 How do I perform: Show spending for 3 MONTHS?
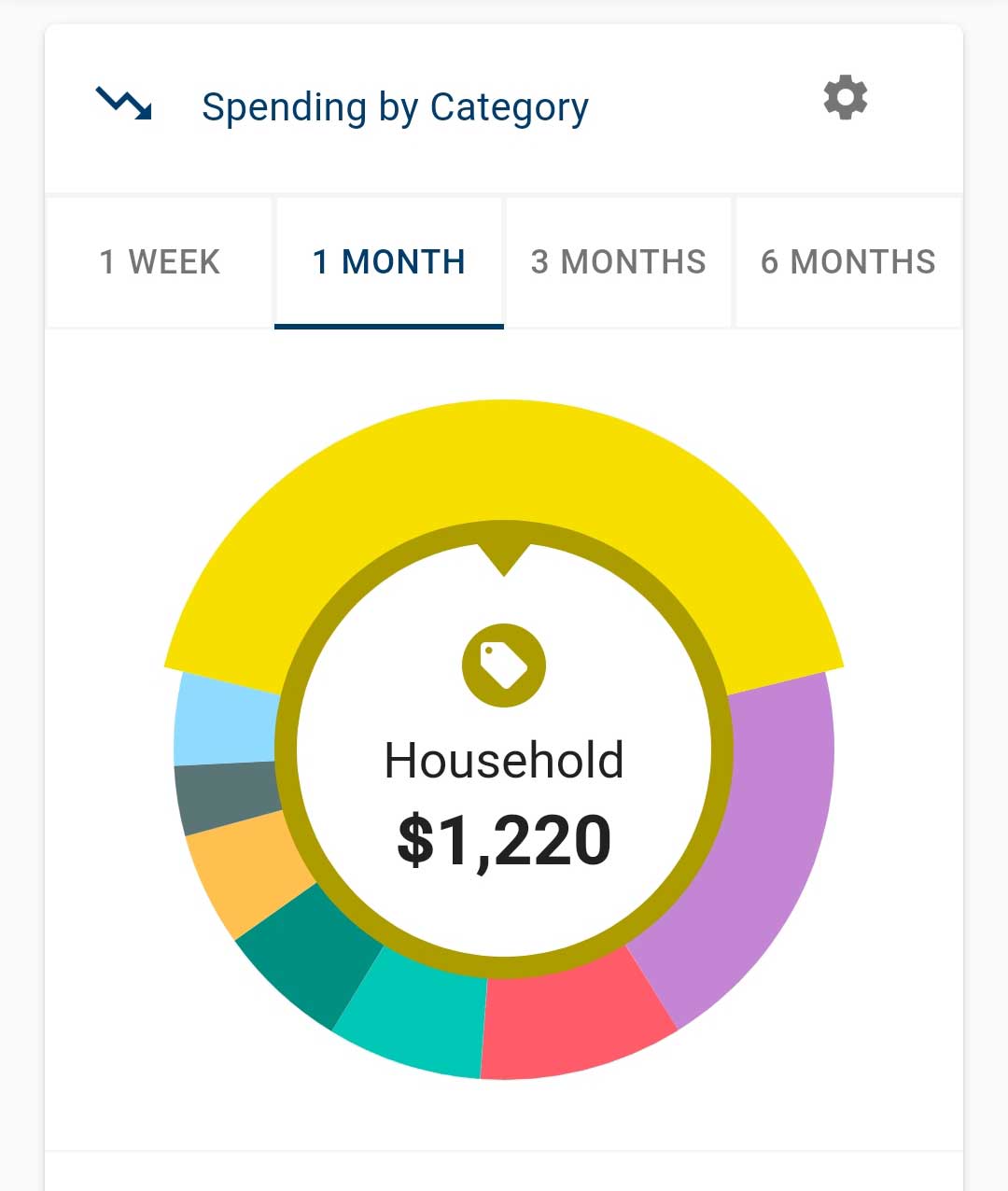pyautogui.click(x=619, y=262)
